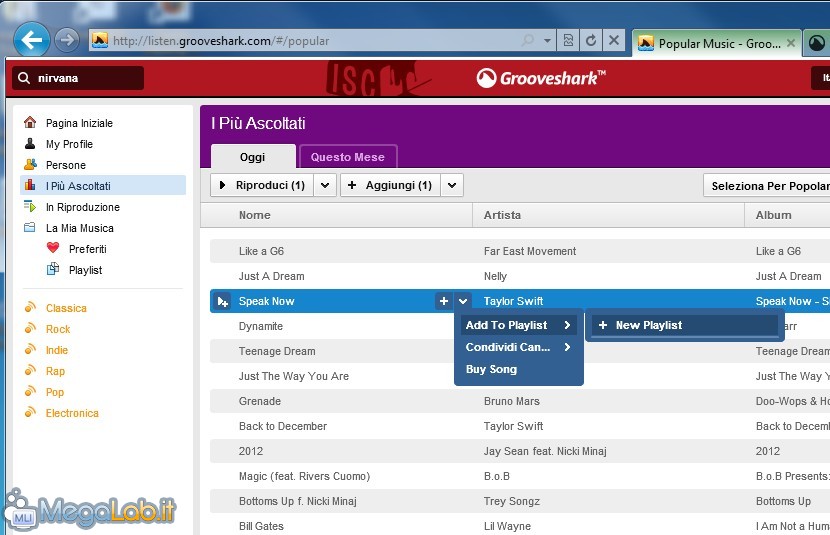Click the refresh icon in address bar

591,40
